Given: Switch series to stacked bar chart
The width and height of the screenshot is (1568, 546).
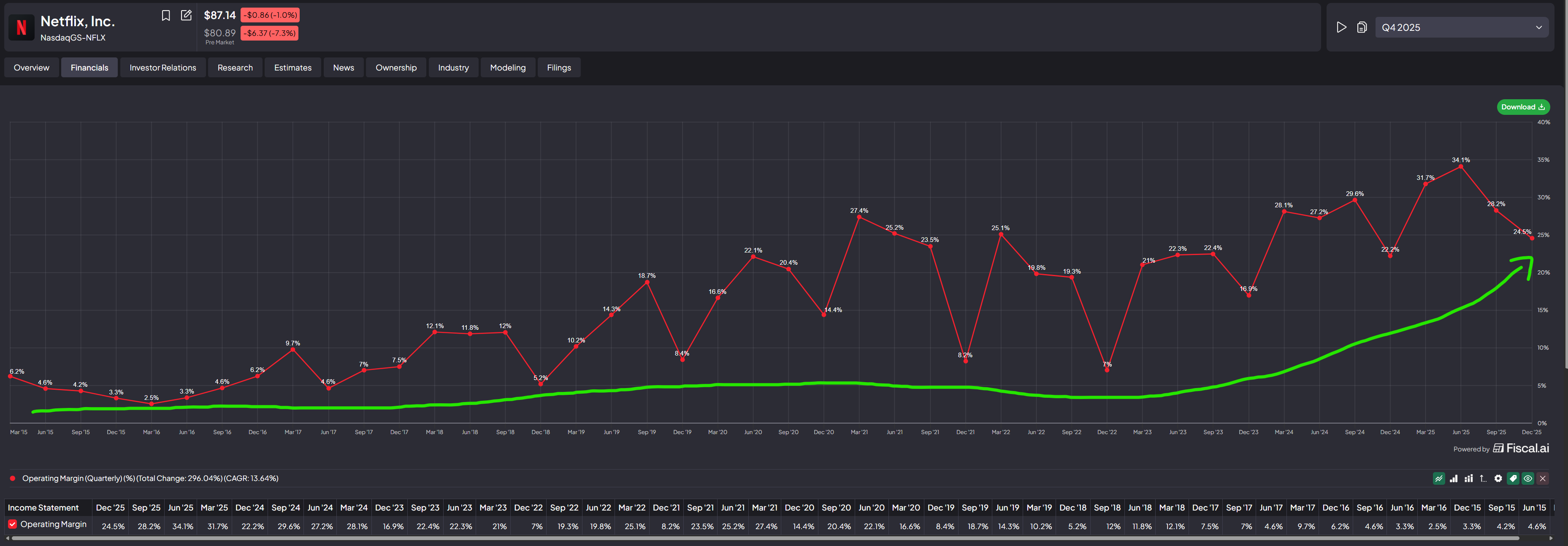Looking at the screenshot, I should [x=1468, y=478].
